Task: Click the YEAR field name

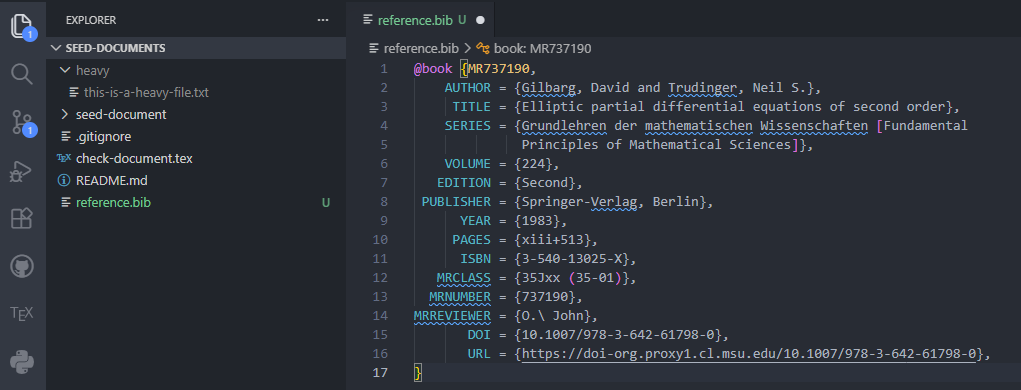Action: point(475,221)
